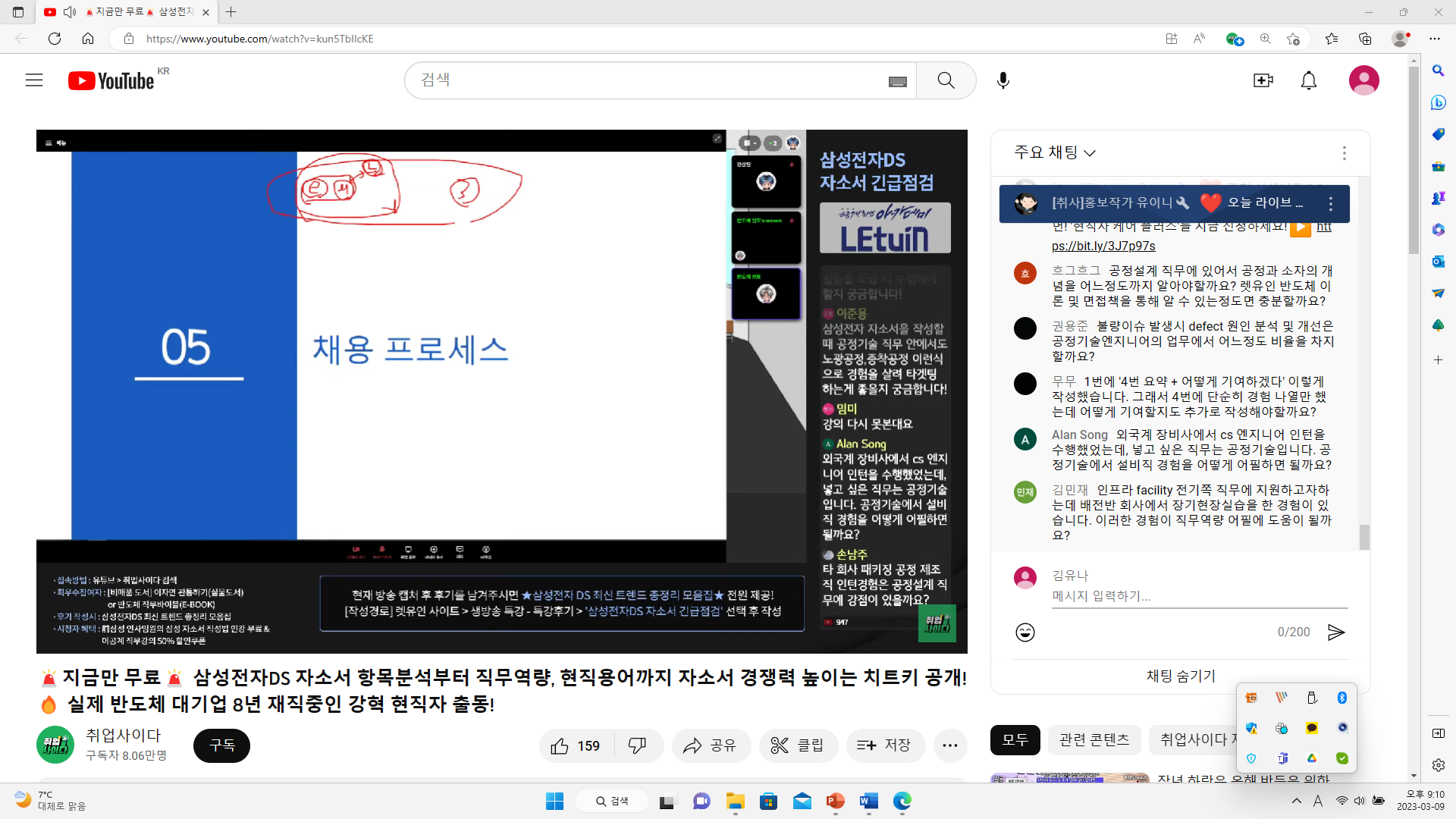Open the YouTube hamburger guide menu

click(x=34, y=80)
